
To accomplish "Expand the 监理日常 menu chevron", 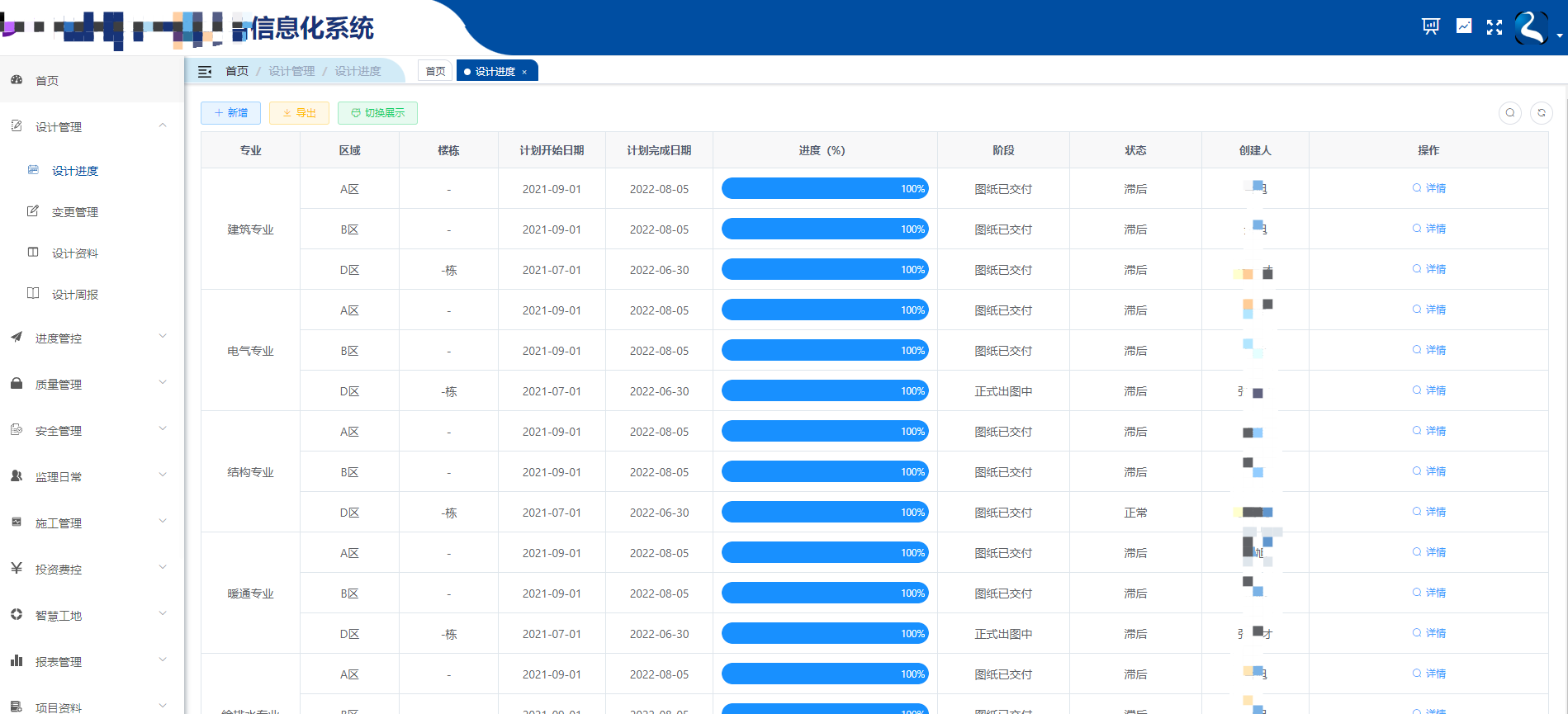I will click(163, 475).
